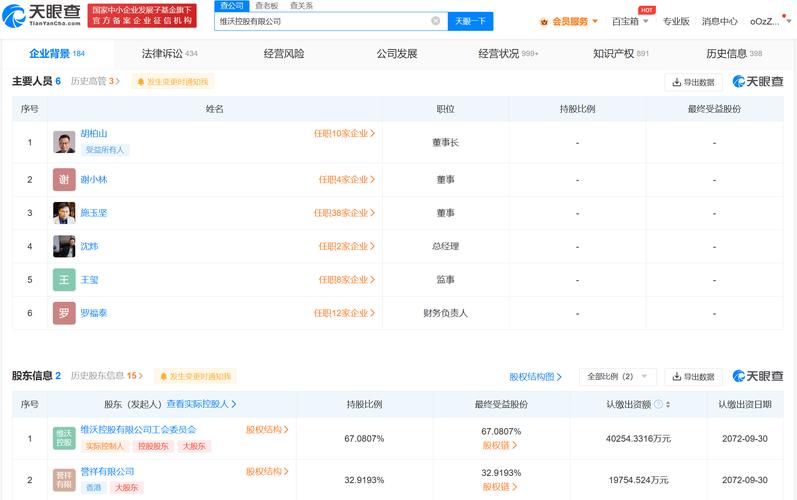
Task: Select the 公司发展 tab
Action: (x=396, y=53)
